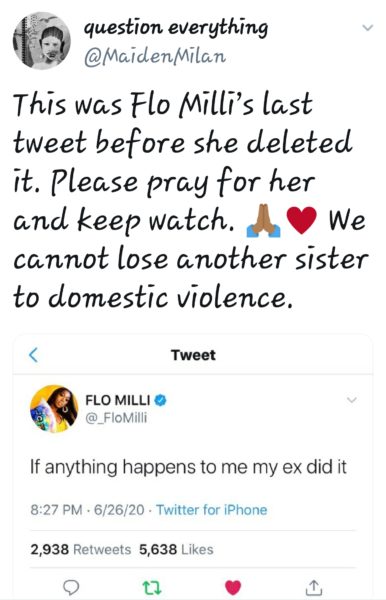
Task: Open the @MaidenMilan handle
Action: [155, 57]
